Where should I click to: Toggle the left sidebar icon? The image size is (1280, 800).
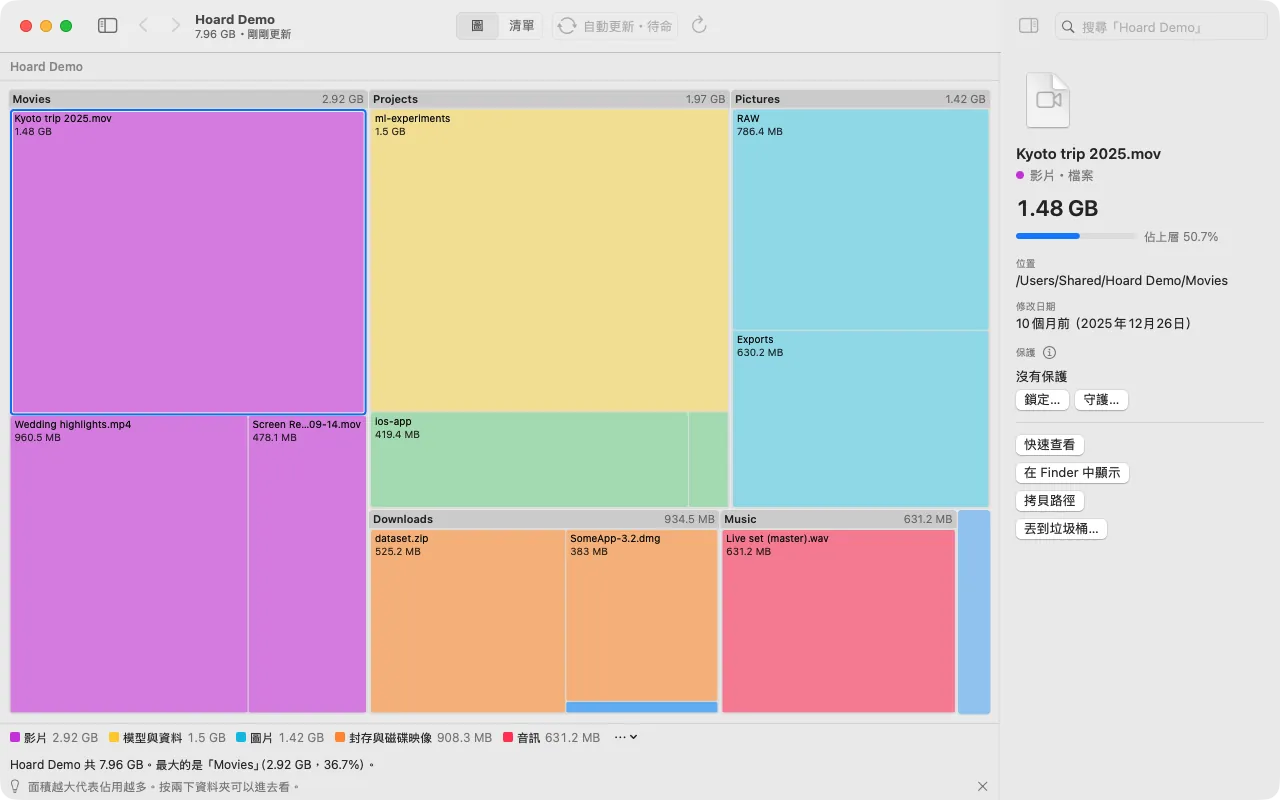click(x=108, y=26)
